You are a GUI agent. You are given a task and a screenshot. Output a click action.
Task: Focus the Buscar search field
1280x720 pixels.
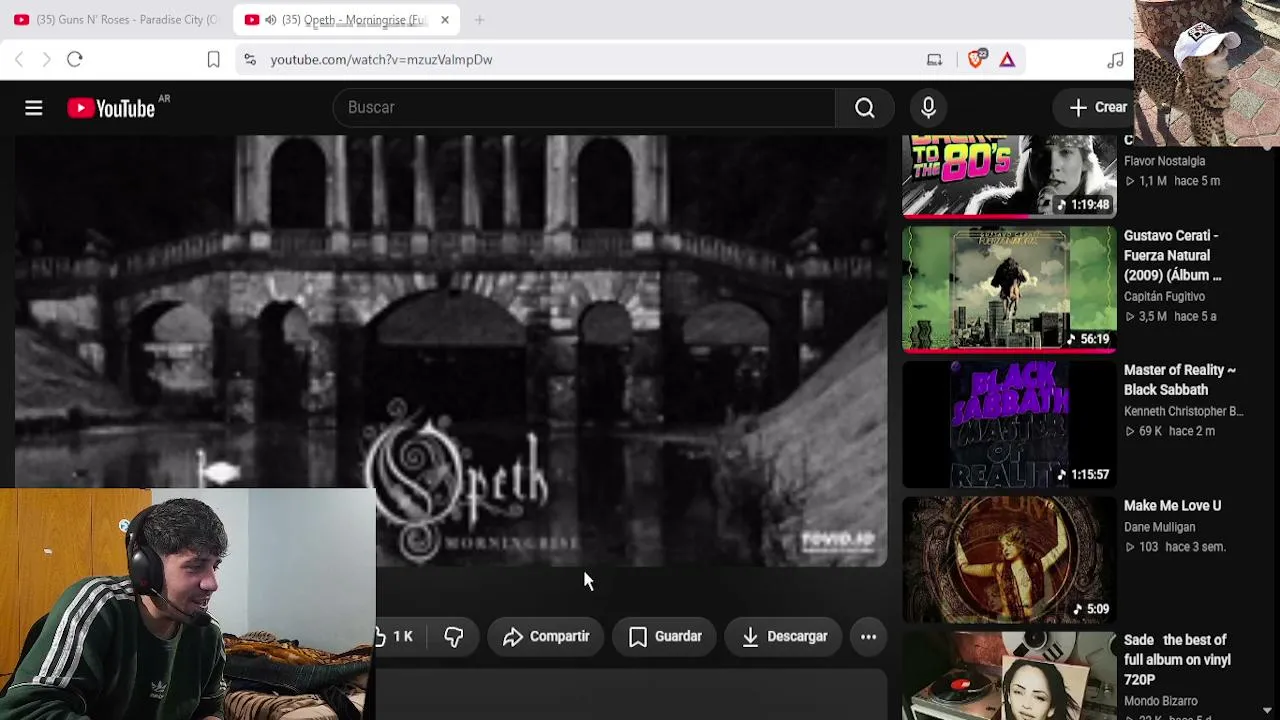(584, 108)
